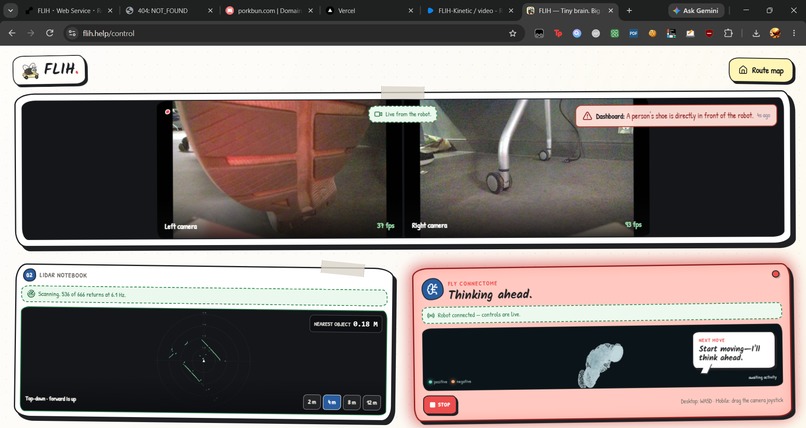Open a new browser tab

coord(629,10)
